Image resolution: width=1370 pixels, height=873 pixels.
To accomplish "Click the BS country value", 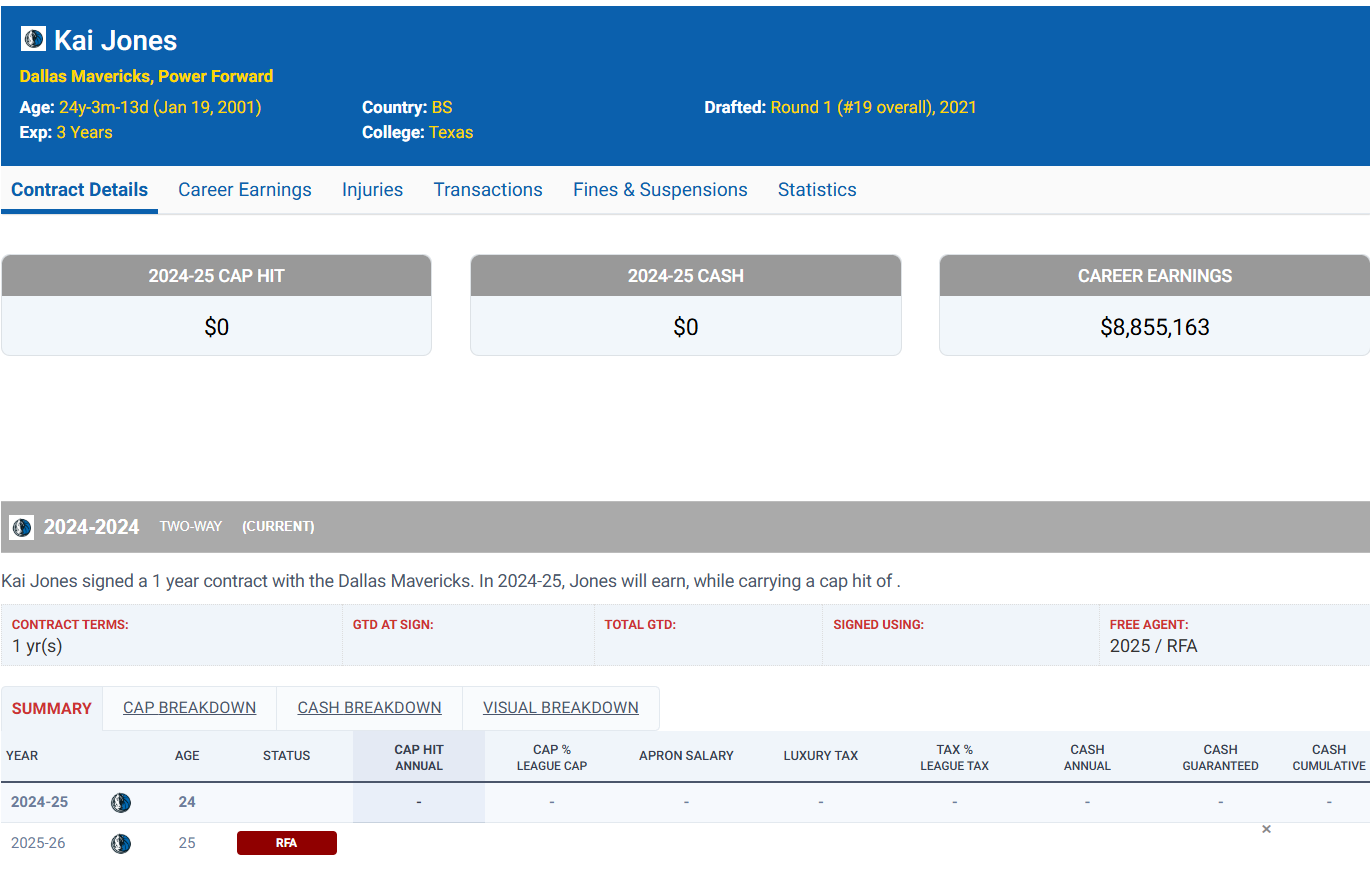I will (442, 107).
